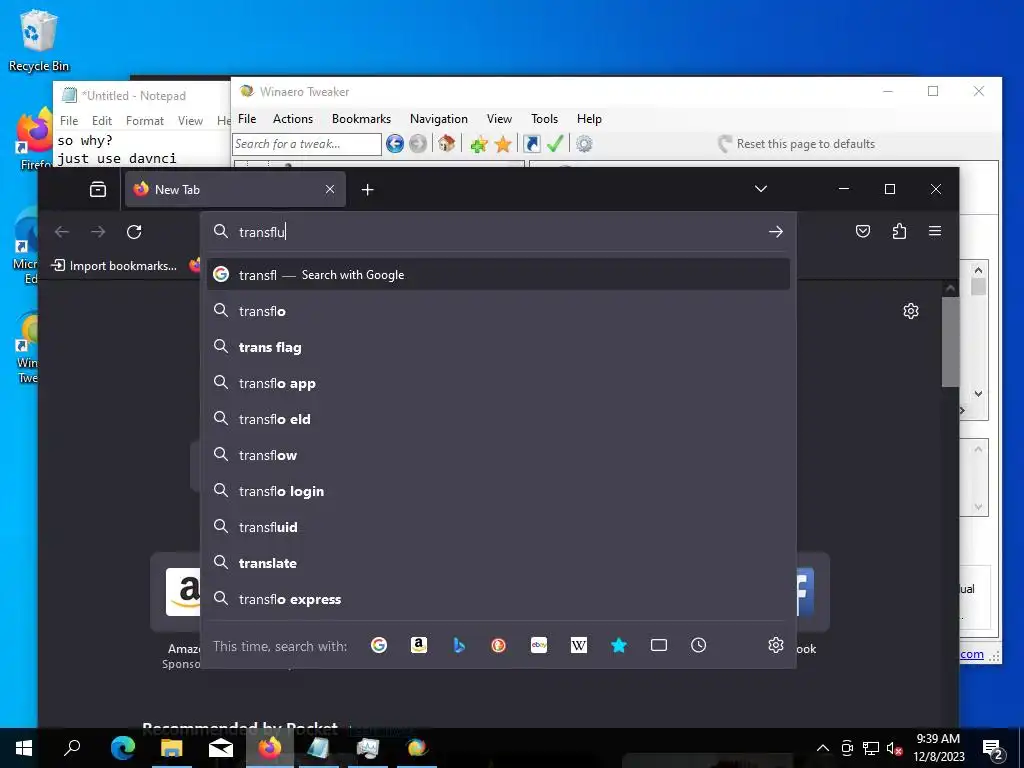Open Notepad File menu
The width and height of the screenshot is (1024, 768).
pyautogui.click(x=69, y=121)
